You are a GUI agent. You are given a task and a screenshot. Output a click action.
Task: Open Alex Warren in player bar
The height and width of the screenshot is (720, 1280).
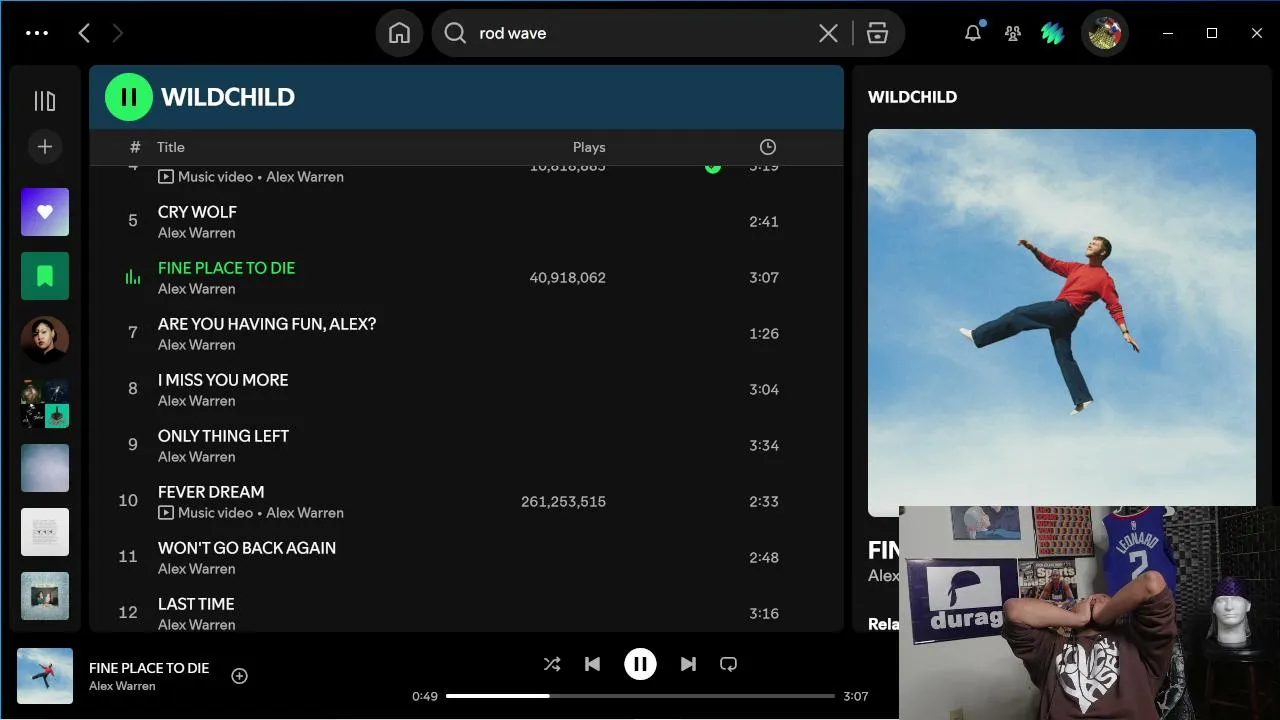[x=122, y=686]
